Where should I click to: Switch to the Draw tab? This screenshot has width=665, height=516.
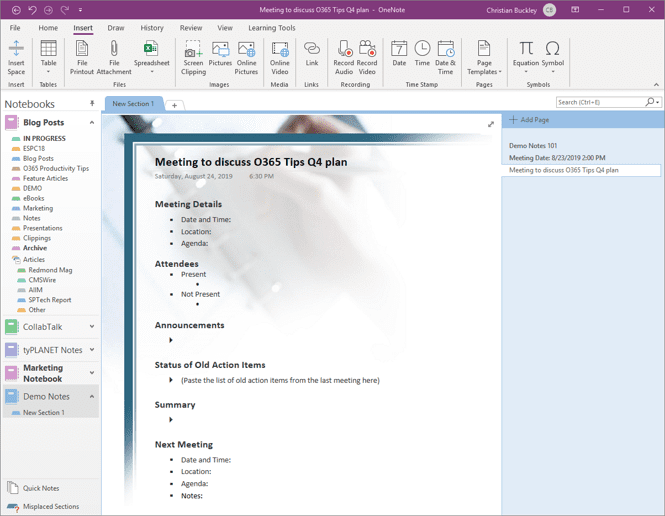coord(116,28)
